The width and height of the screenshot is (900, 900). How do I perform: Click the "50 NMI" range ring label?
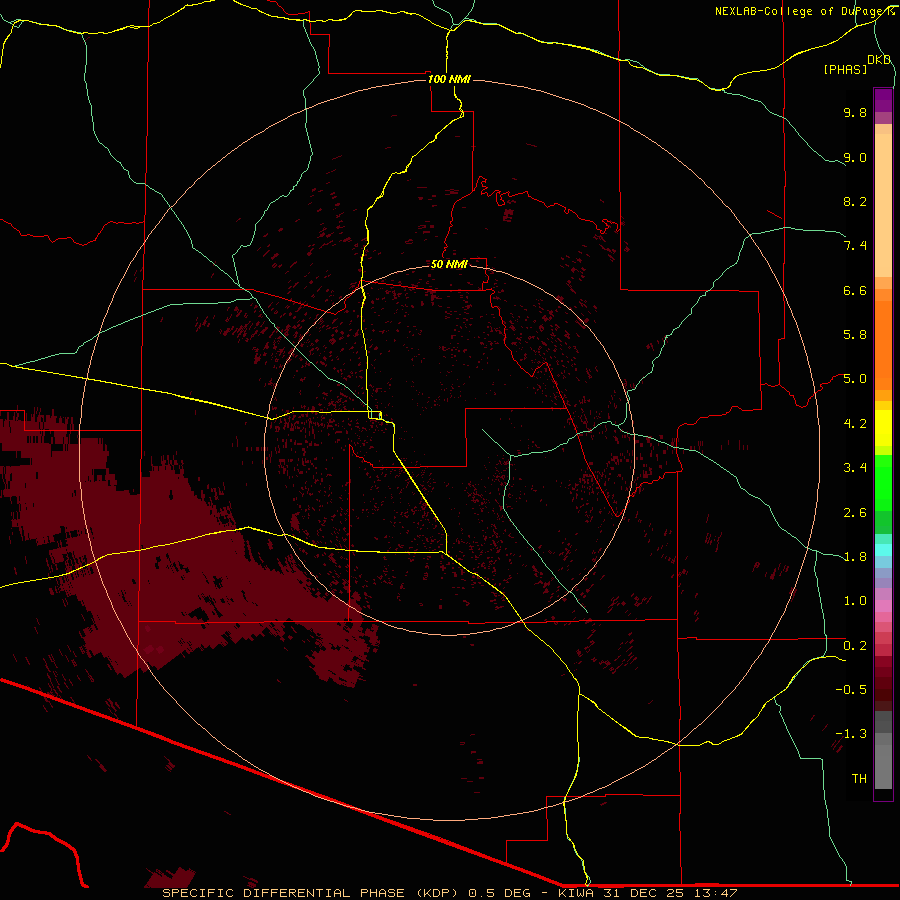(449, 264)
